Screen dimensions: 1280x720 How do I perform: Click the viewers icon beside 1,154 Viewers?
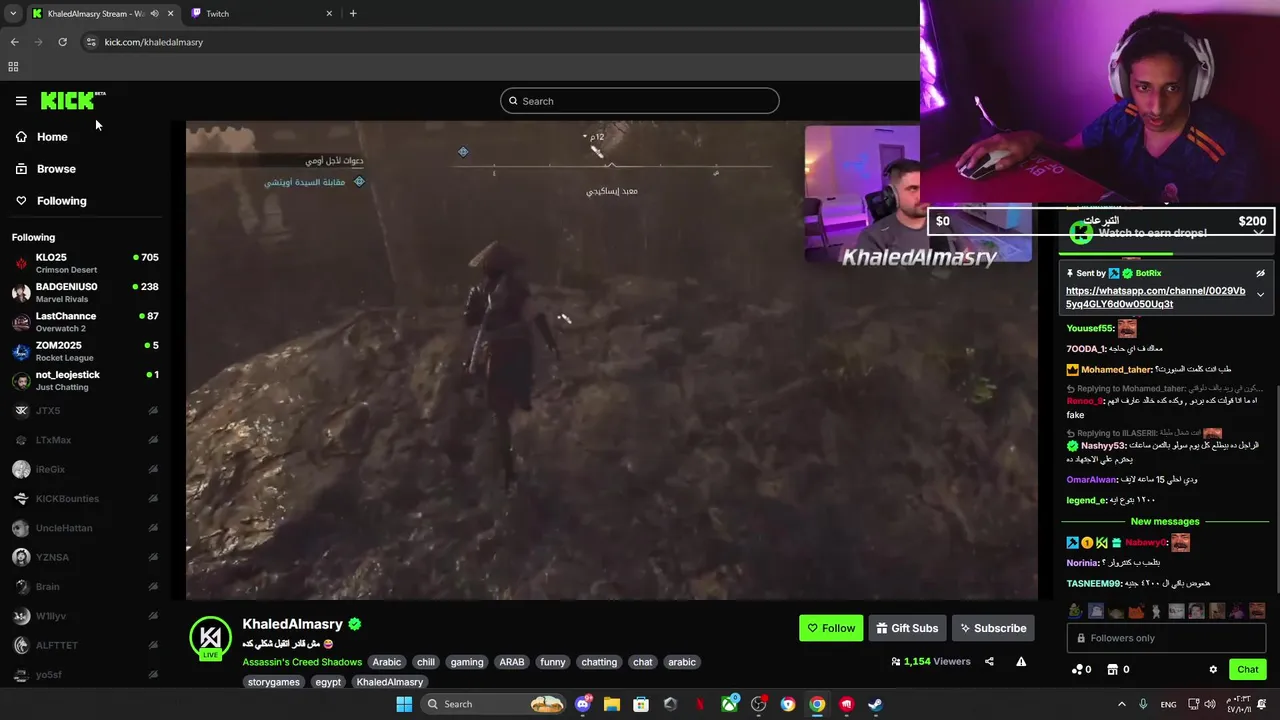pyautogui.click(x=895, y=661)
